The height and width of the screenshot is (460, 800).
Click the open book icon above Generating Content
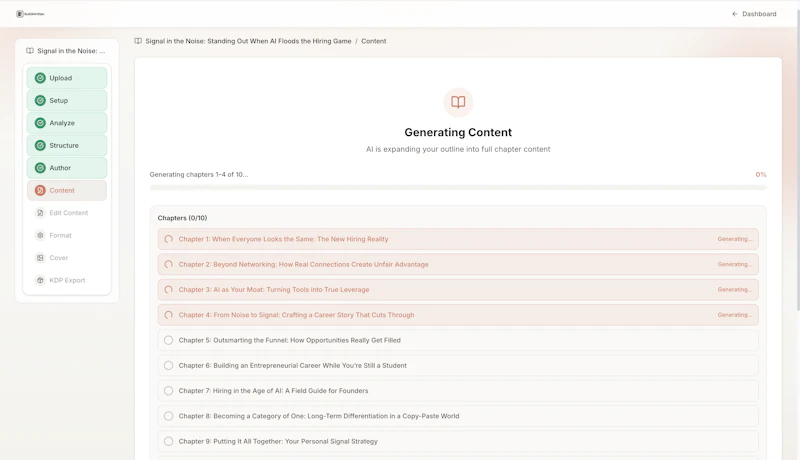(458, 102)
